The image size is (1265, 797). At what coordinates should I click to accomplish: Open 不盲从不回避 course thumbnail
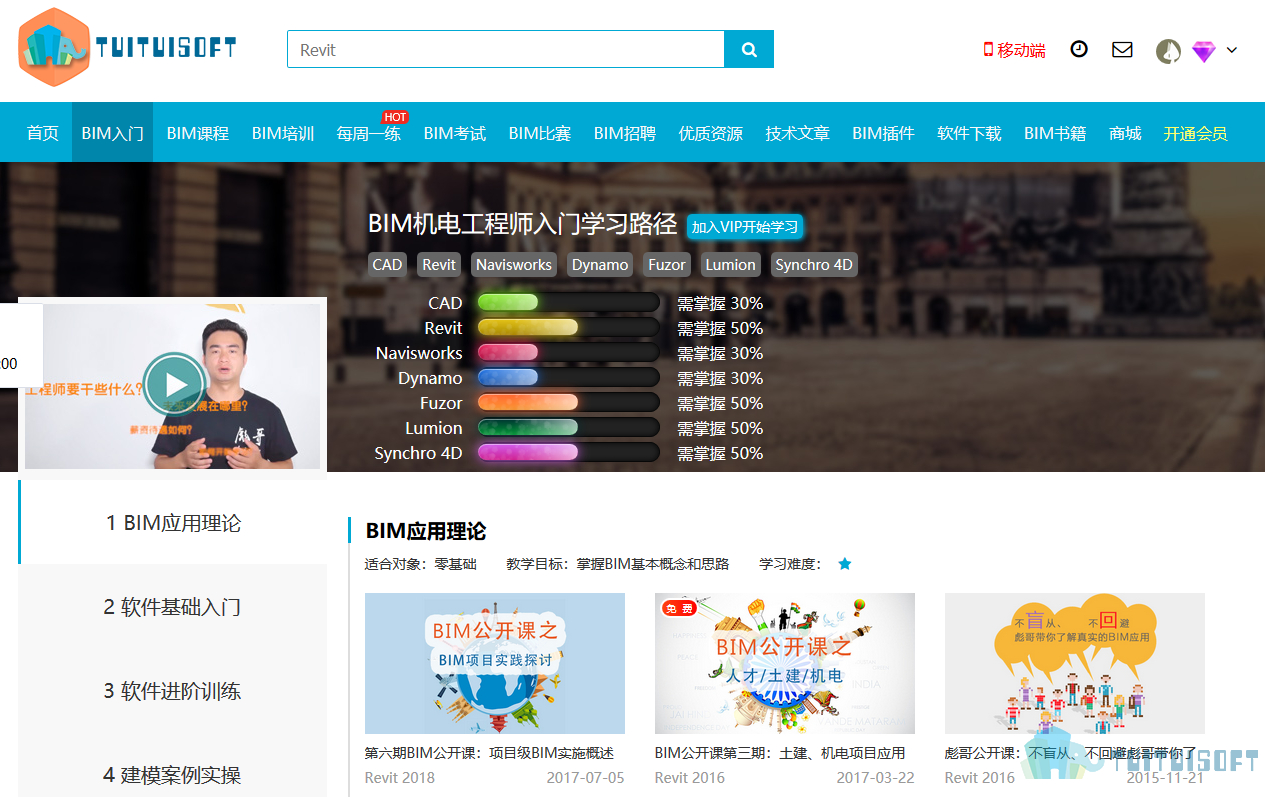point(1075,664)
